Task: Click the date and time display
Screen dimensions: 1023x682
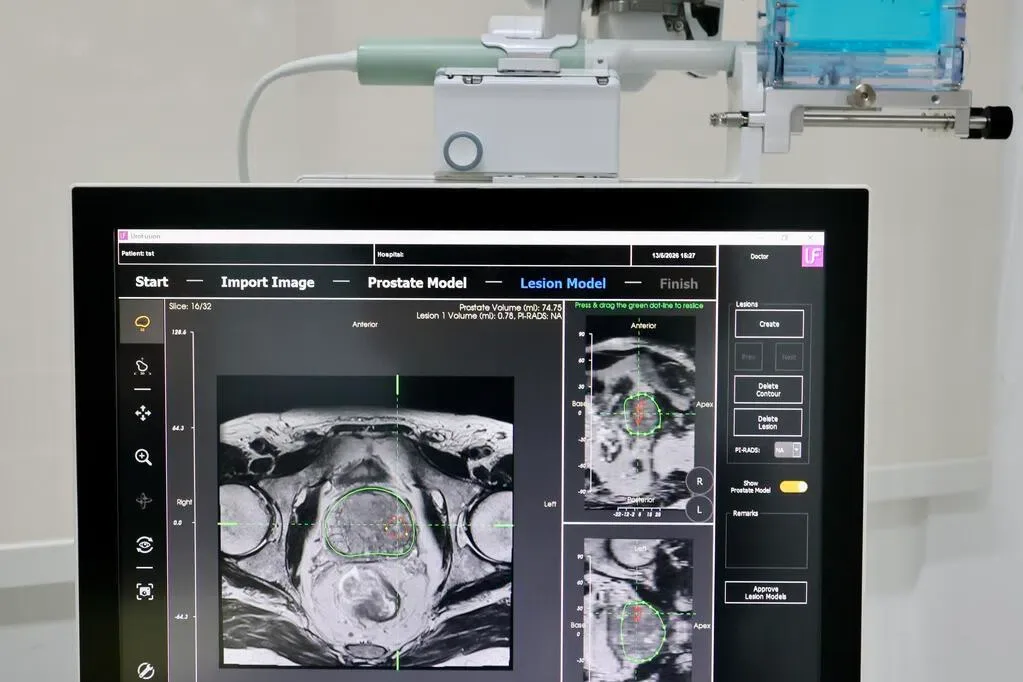Action: point(673,255)
